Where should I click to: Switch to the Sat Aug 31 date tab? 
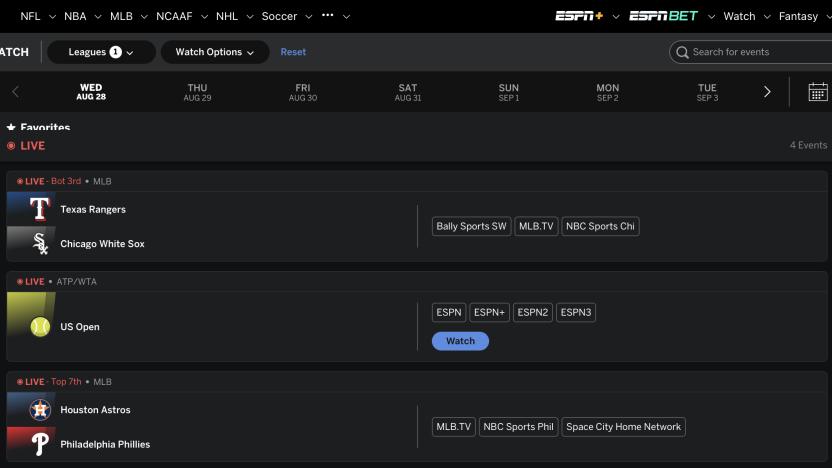(408, 92)
